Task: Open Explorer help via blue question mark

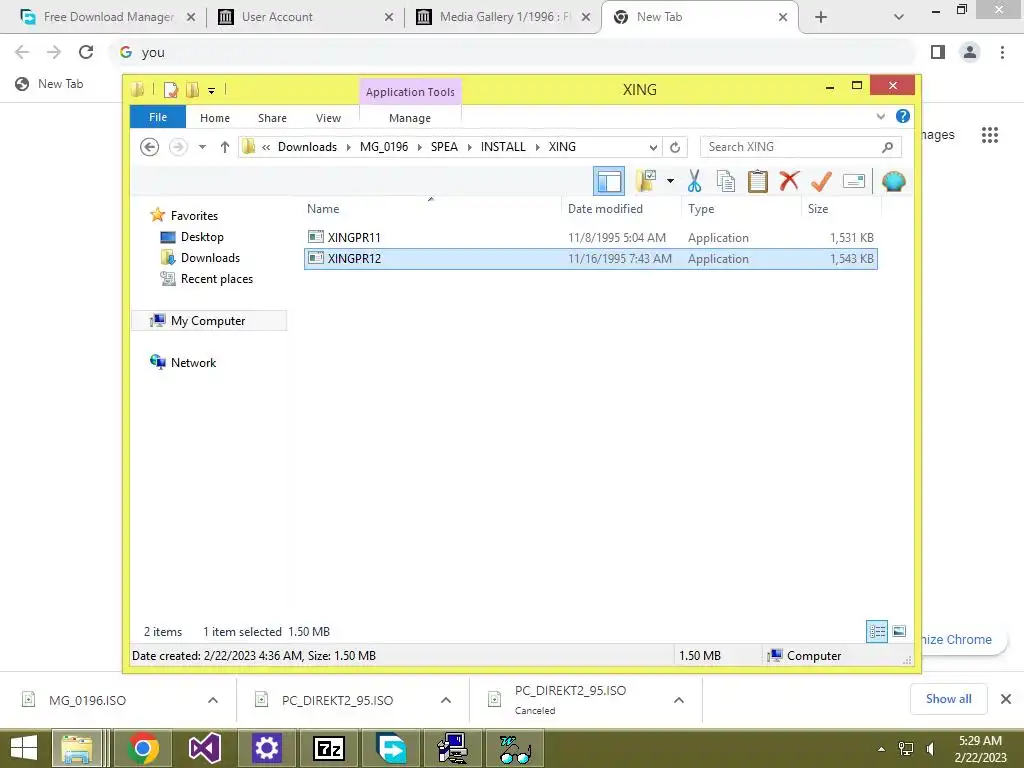Action: tap(903, 116)
